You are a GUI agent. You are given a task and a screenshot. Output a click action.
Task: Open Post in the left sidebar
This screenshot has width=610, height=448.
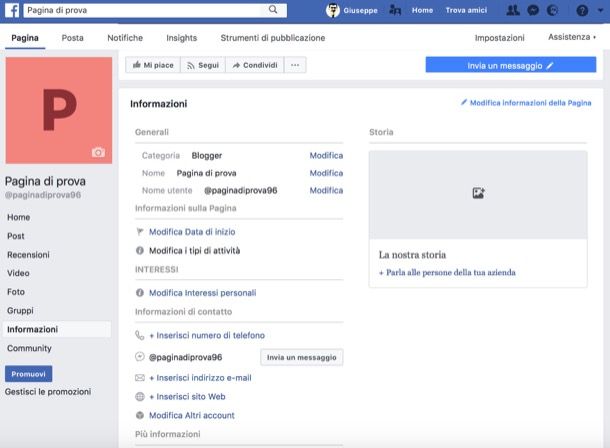(16, 236)
